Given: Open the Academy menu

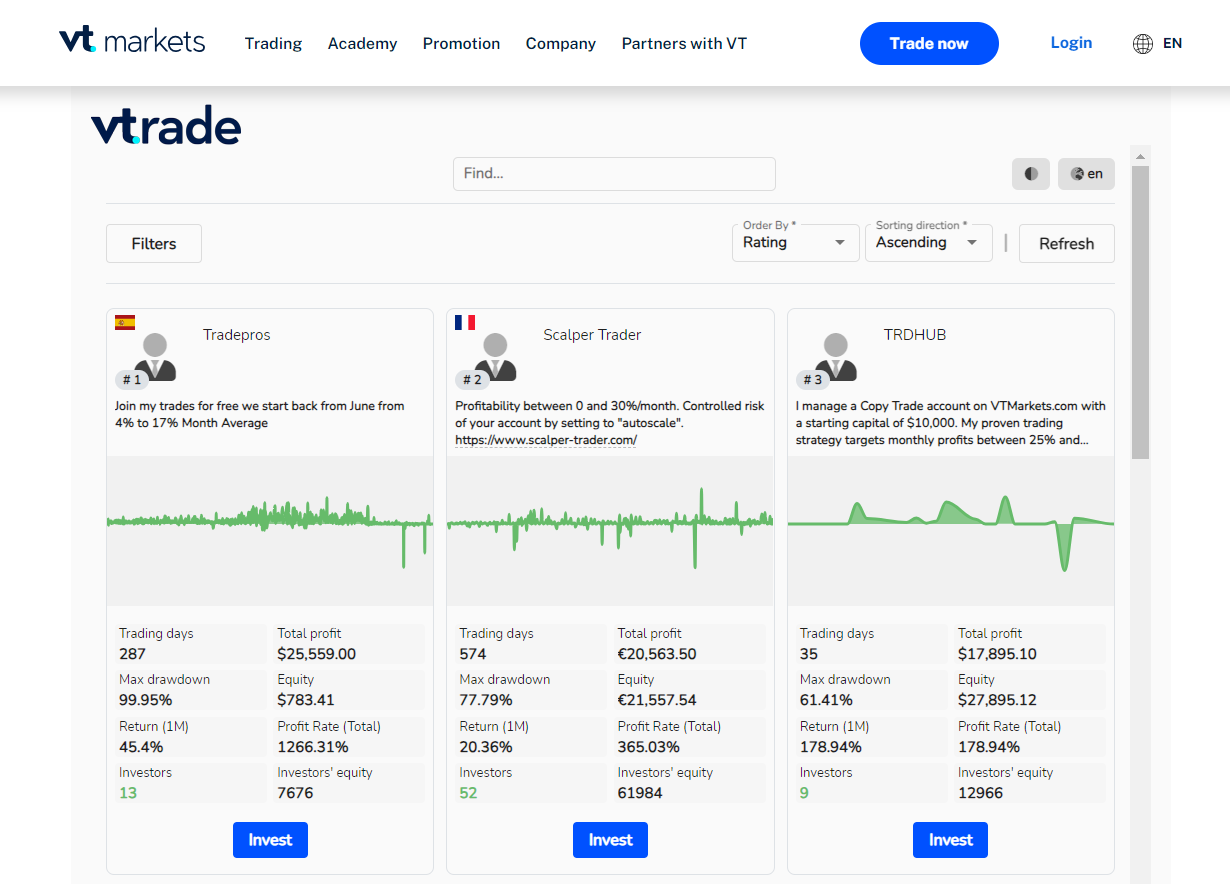Looking at the screenshot, I should tap(362, 44).
